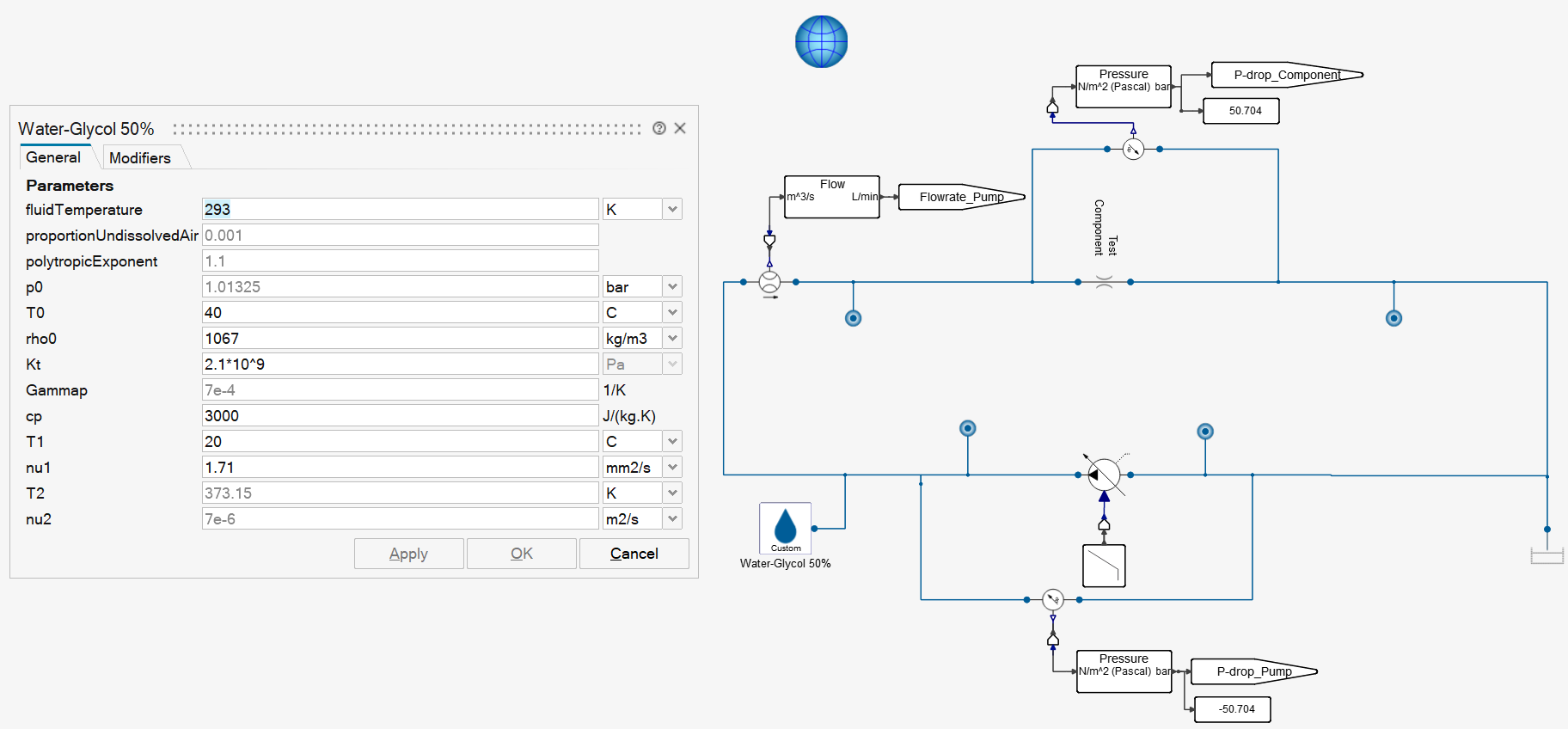Click the 'Parameters' heading
This screenshot has width=1568, height=729.
[70, 186]
